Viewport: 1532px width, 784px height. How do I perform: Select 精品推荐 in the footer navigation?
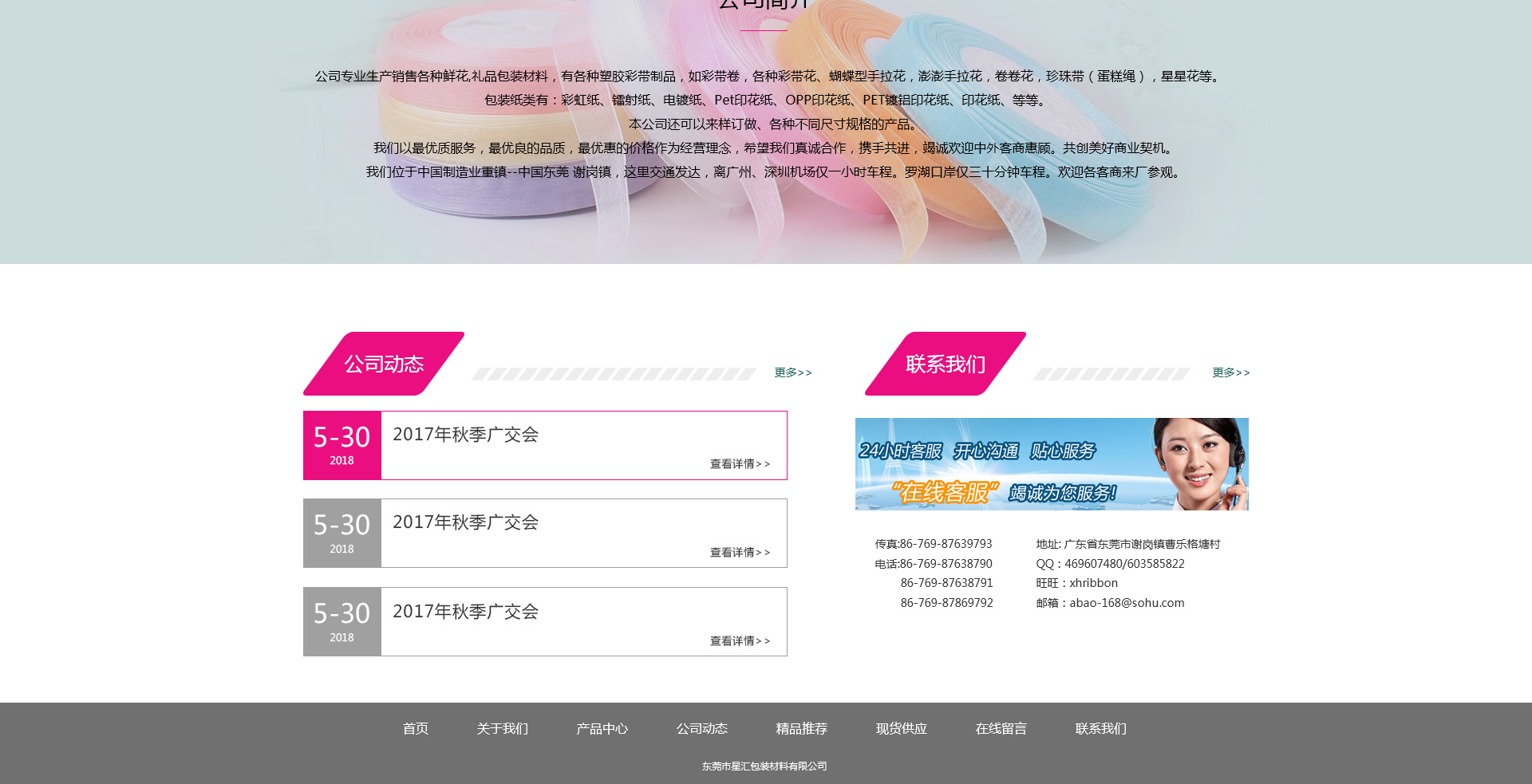(802, 729)
